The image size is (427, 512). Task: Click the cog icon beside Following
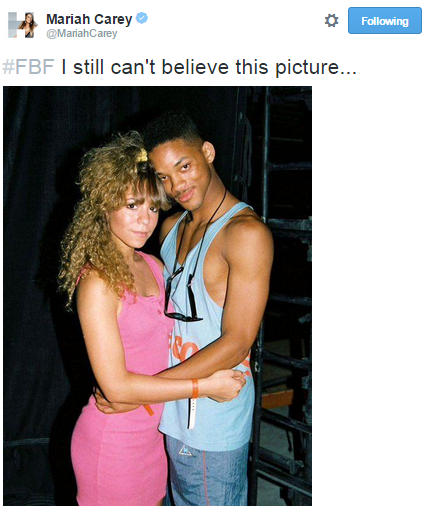331,21
